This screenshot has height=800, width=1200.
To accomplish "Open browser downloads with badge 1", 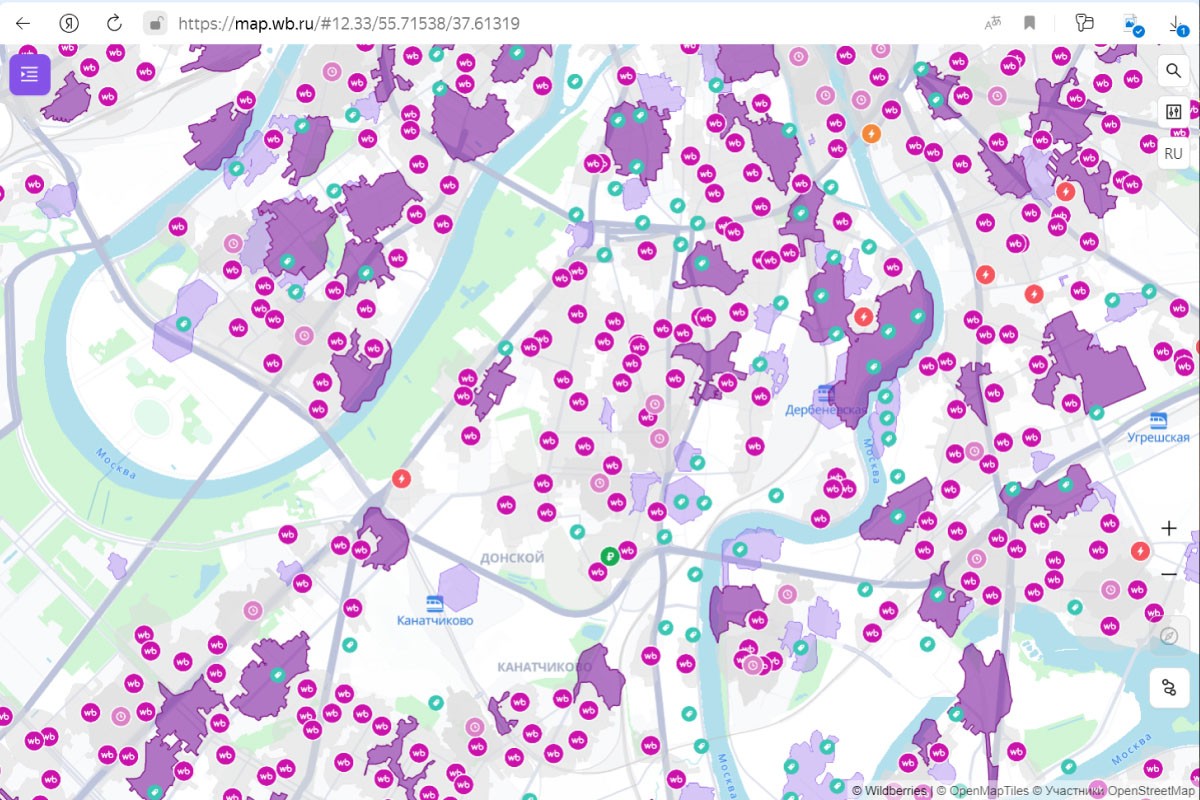I will [1177, 24].
